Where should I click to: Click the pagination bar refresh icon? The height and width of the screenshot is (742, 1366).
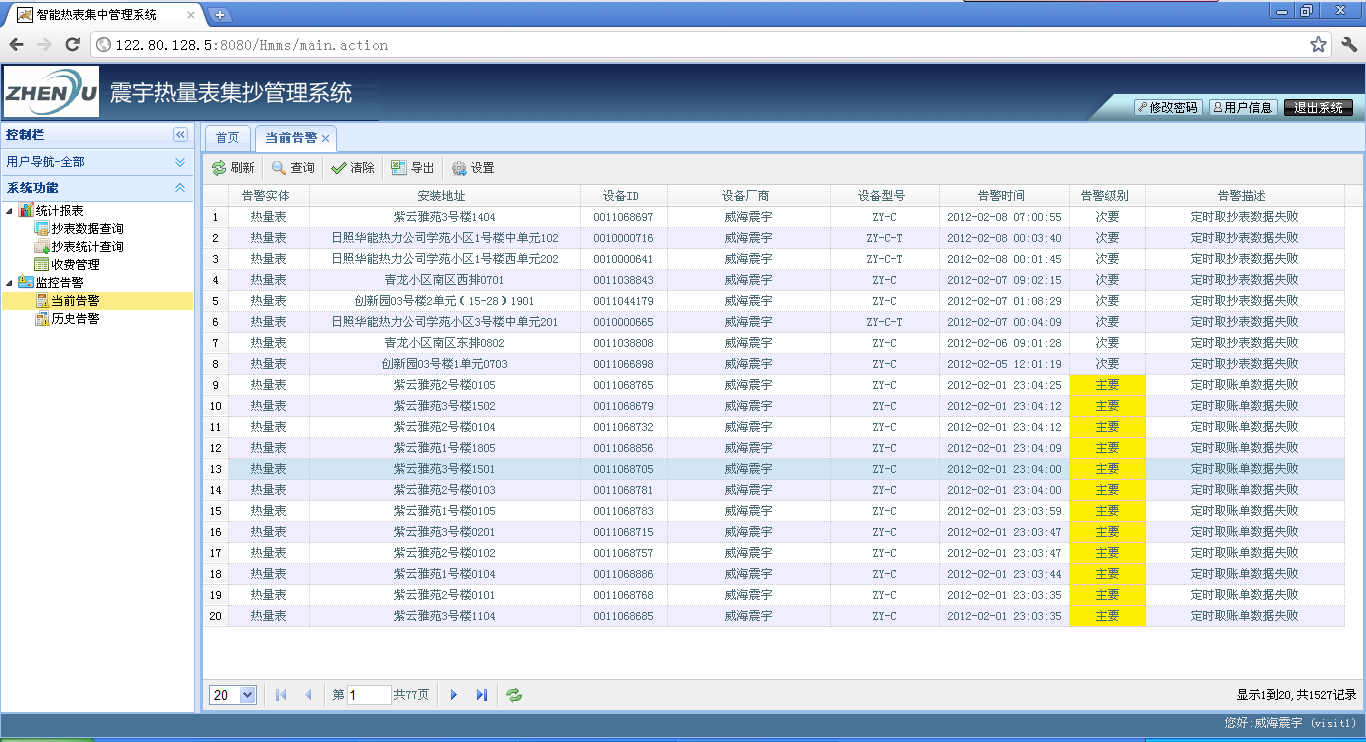pyautogui.click(x=514, y=695)
